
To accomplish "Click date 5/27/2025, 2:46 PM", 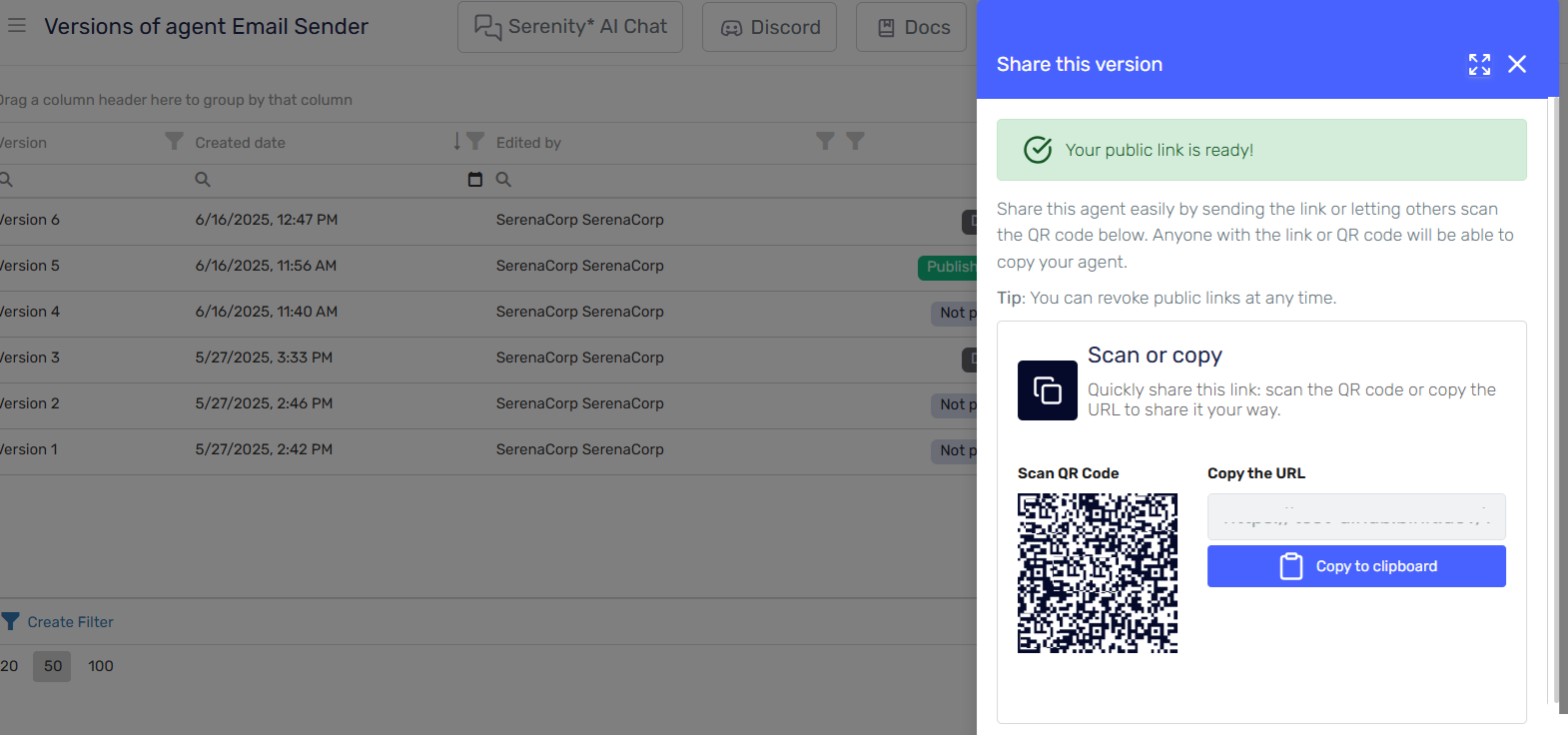I will tap(264, 403).
